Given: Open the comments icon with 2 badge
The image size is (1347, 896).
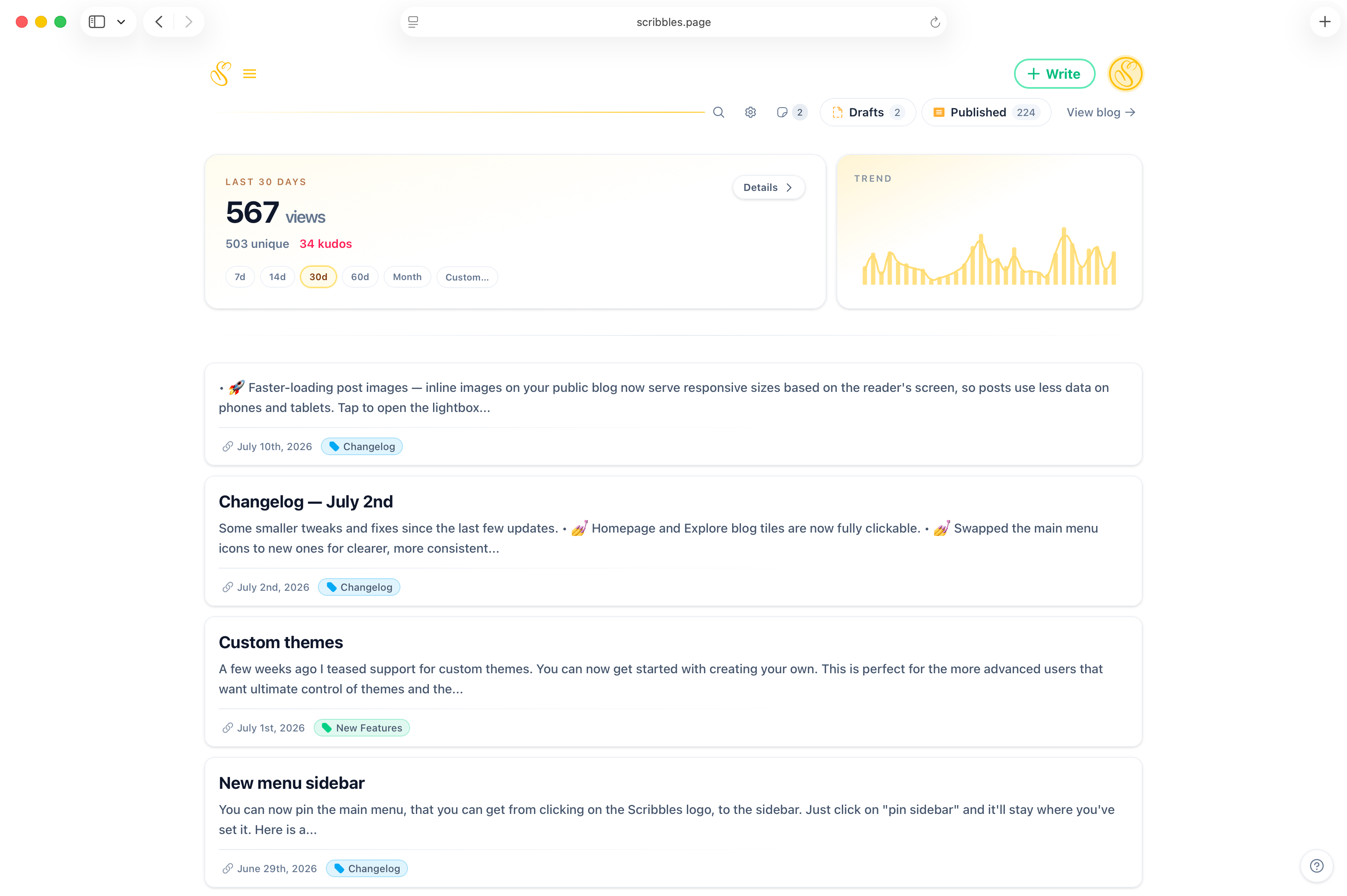Looking at the screenshot, I should (792, 113).
